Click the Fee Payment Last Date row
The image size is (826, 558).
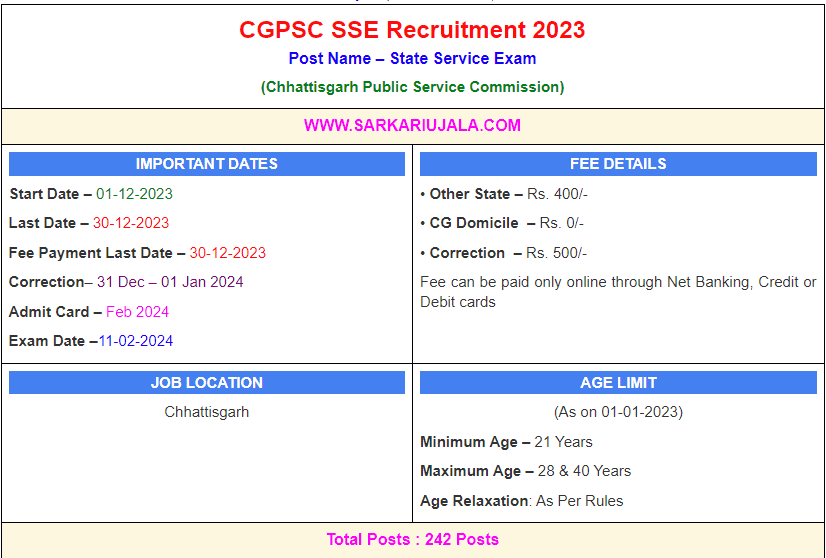click(x=137, y=253)
